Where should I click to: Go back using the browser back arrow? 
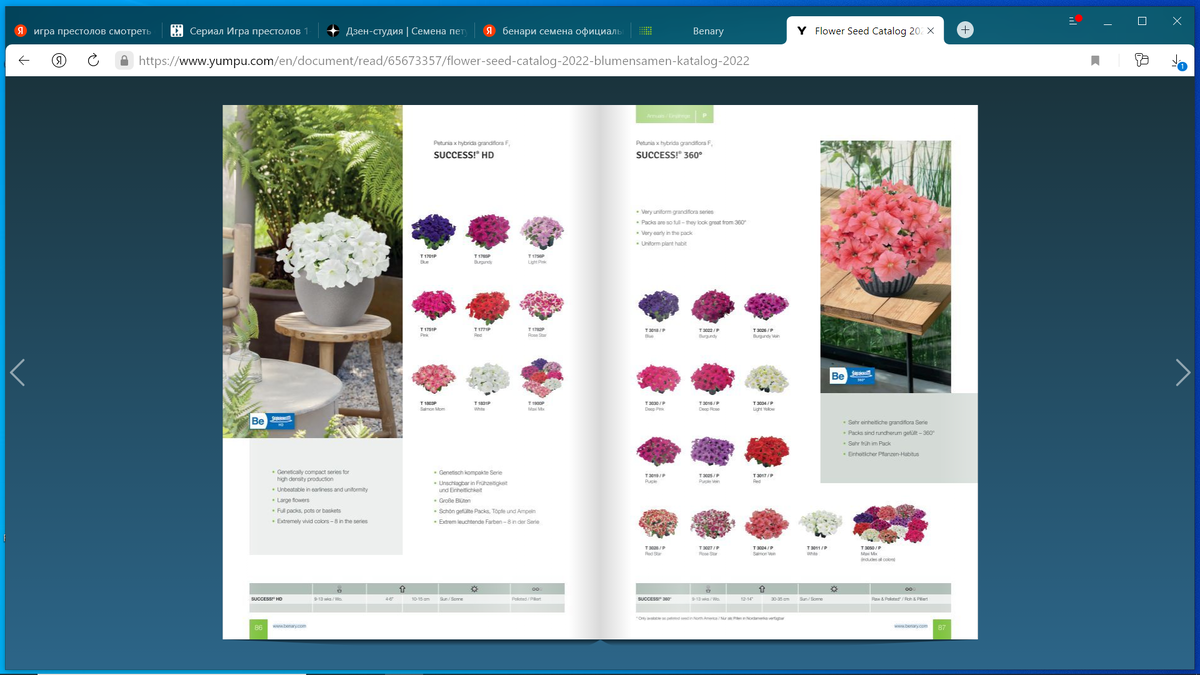tap(24, 60)
